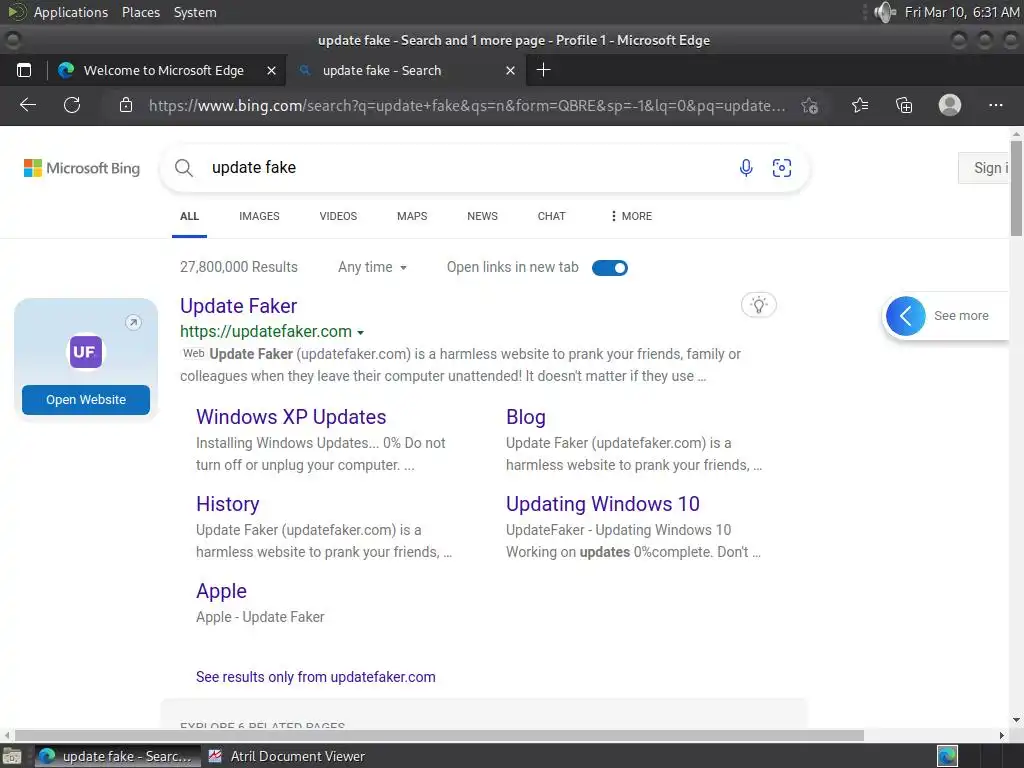Click the search magnifier icon in Bing box
Image resolution: width=1024 pixels, height=768 pixels.
184,168
